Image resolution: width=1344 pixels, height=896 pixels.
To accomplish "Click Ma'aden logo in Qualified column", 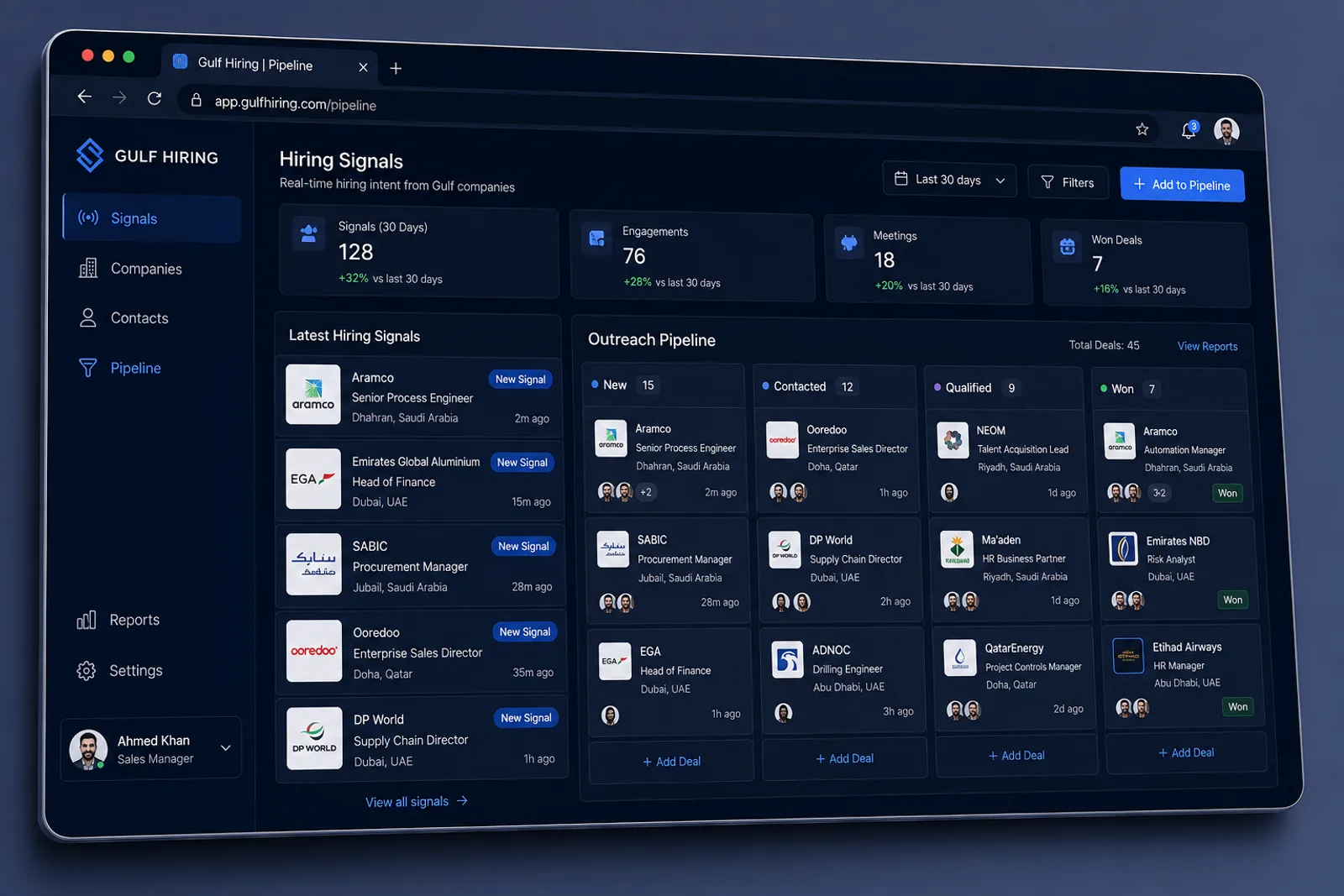I will [957, 550].
